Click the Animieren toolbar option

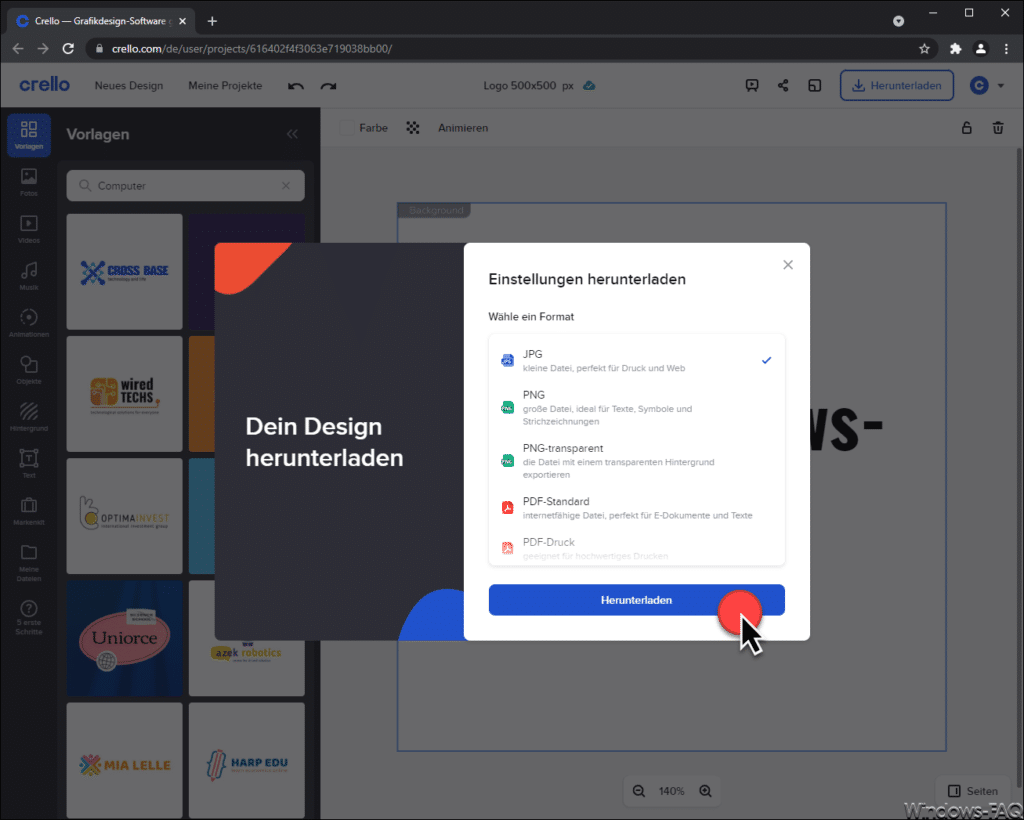463,128
